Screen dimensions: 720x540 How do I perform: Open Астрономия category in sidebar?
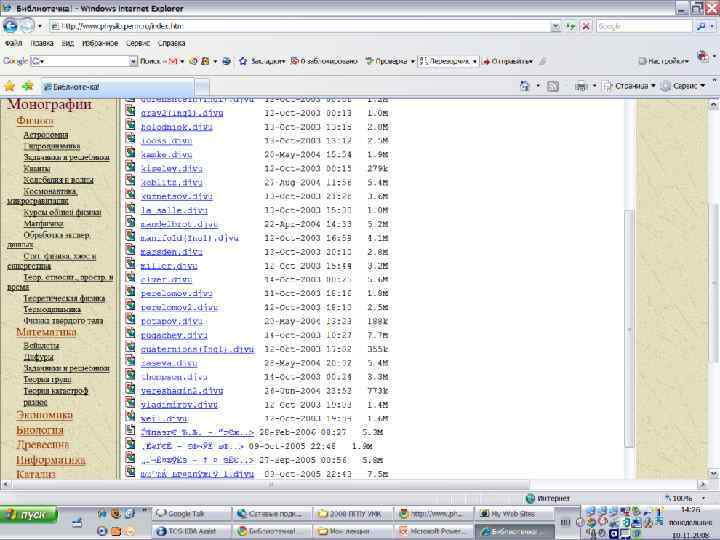point(46,135)
